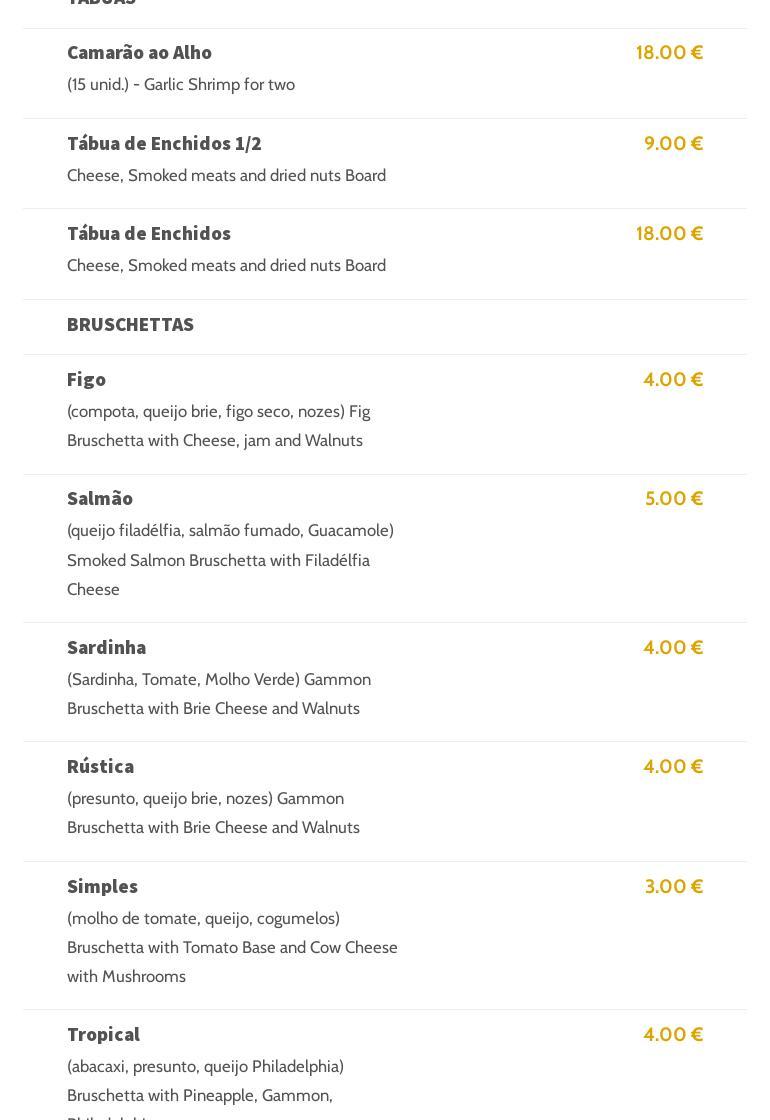Click the Fig Bruschetta description text
This screenshot has height=1120, width=770.
(x=218, y=426)
